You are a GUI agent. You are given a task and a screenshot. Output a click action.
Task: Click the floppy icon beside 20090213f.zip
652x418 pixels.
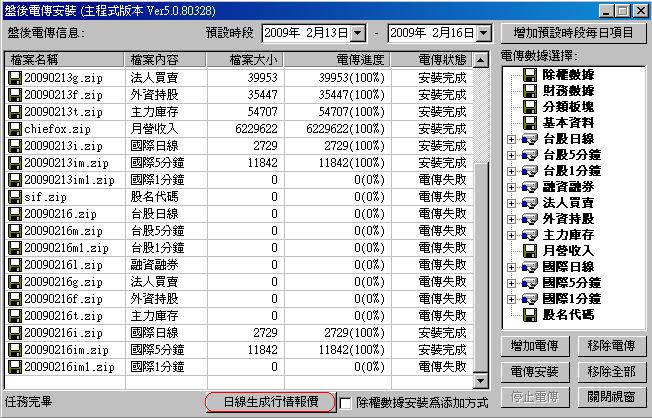click(x=15, y=95)
